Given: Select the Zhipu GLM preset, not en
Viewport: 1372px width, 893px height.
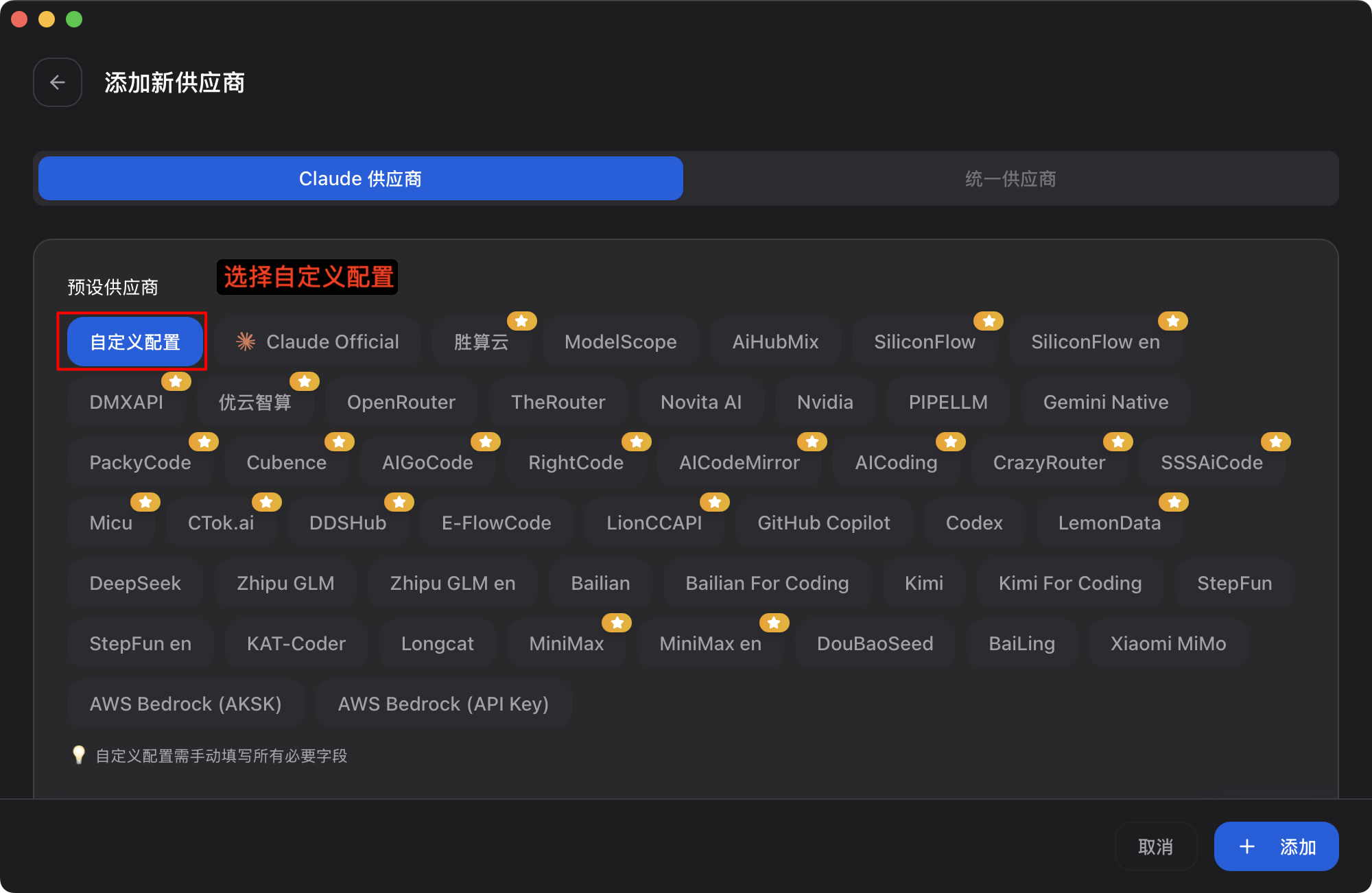Looking at the screenshot, I should (x=285, y=583).
